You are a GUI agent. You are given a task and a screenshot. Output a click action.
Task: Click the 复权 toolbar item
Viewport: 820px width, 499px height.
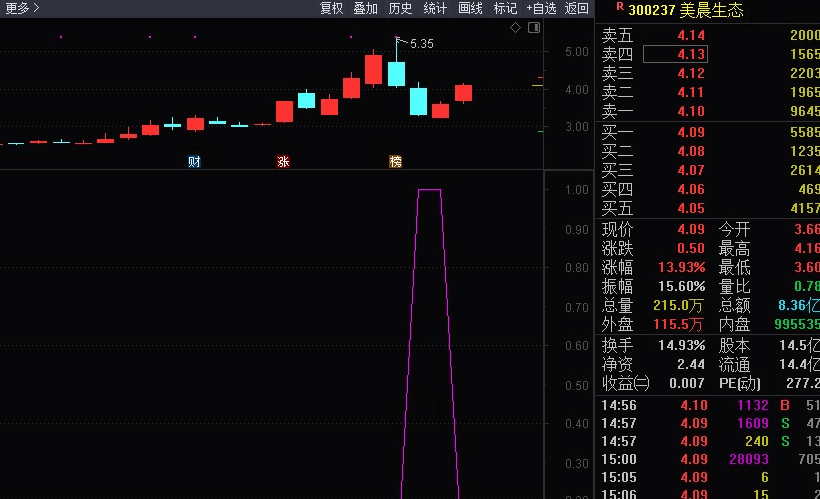[x=331, y=8]
